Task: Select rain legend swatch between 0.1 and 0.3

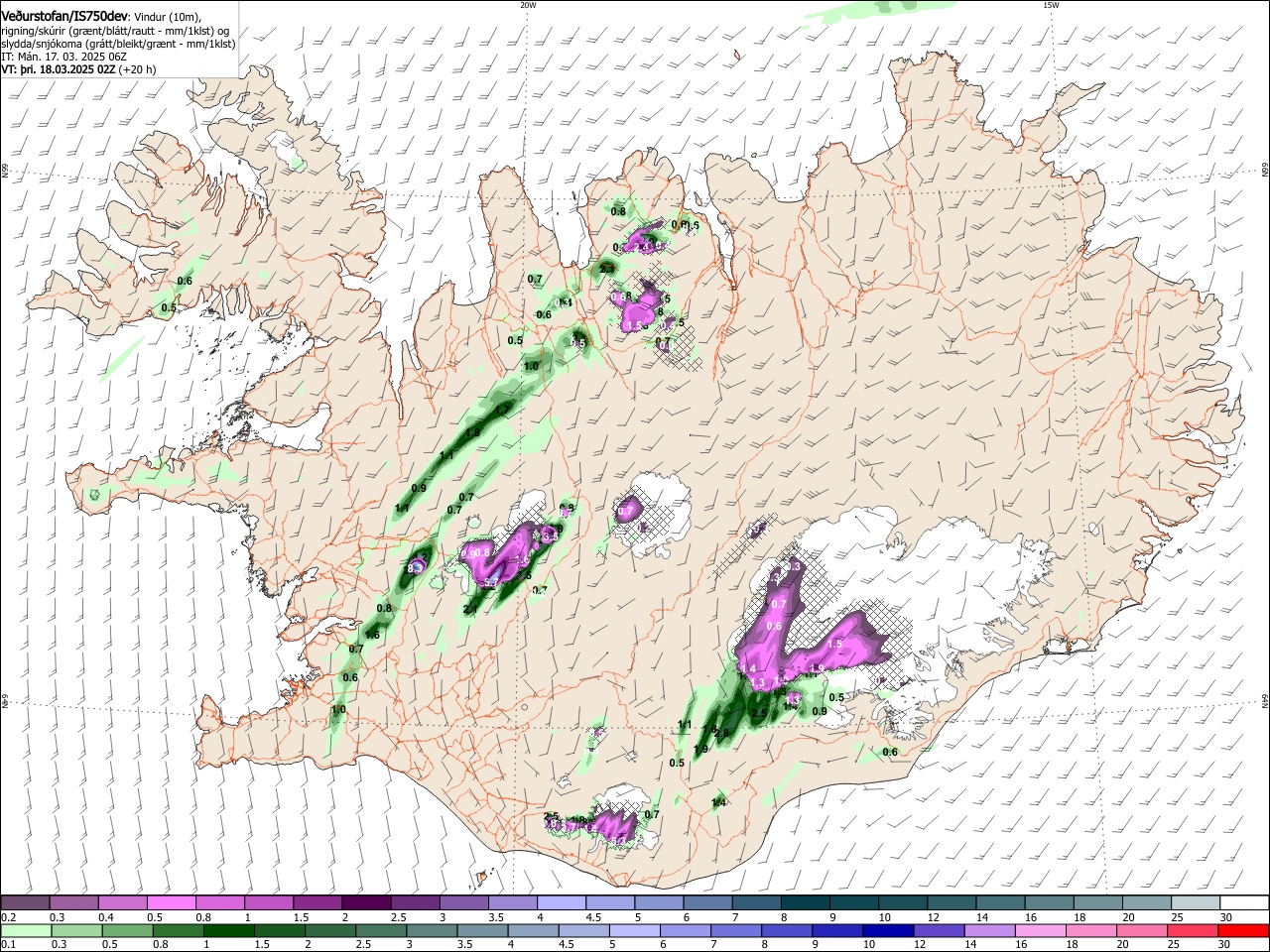Action: pos(26,930)
